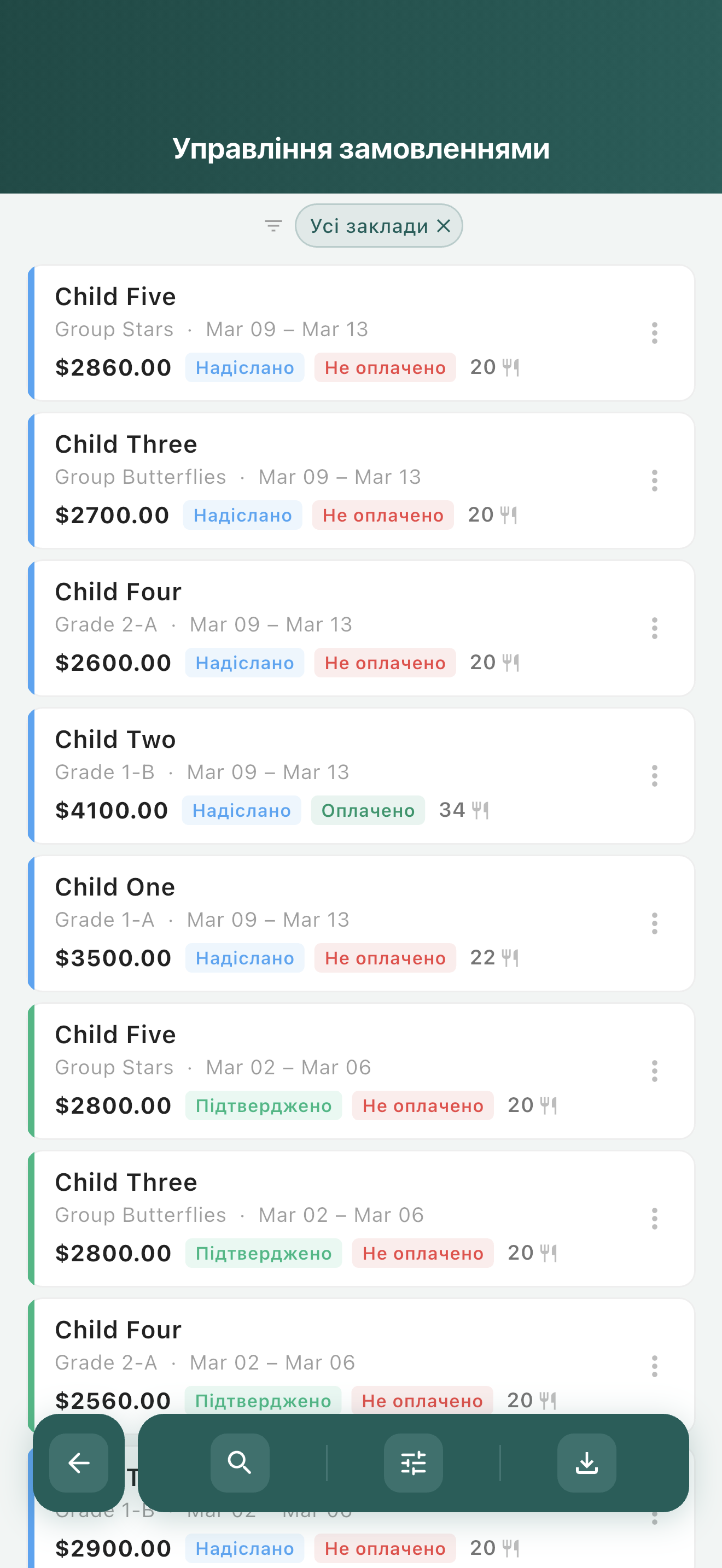Remove the "Усі заклади" filter chip
Image resolution: width=722 pixels, height=1568 pixels.
pyautogui.click(x=444, y=226)
